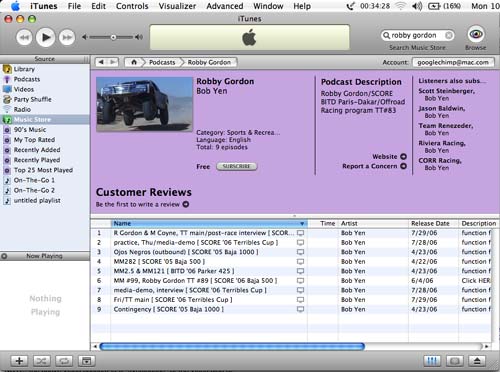Image resolution: width=500 pixels, height=372 pixels.
Task: Click the add playlist plus button
Action: point(19,361)
